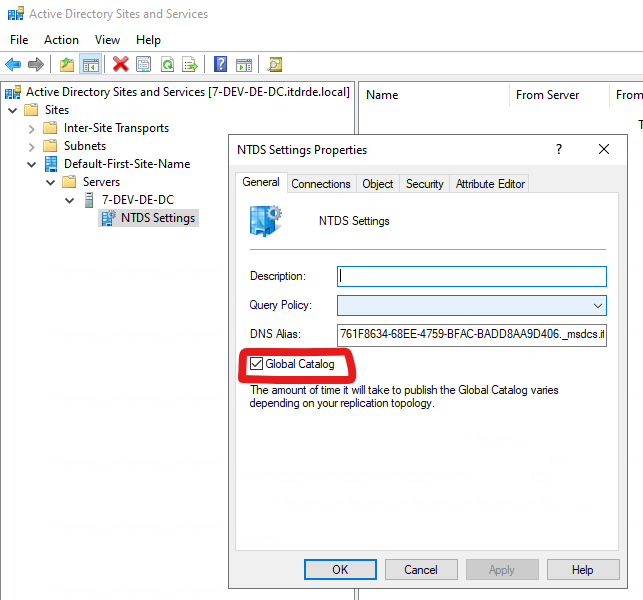Click the red X Delete toolbar icon
643x600 pixels.
pyautogui.click(x=121, y=64)
